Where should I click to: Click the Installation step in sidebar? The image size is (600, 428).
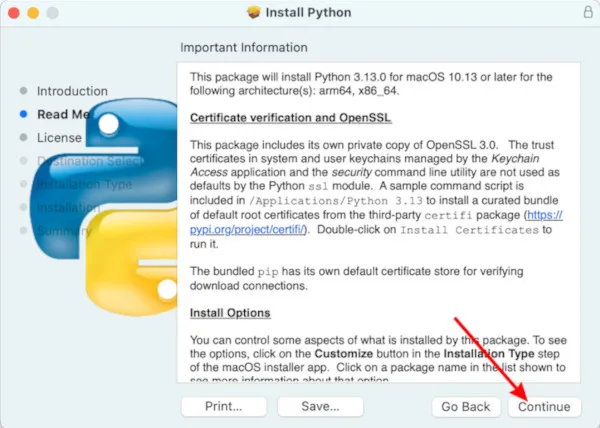[68, 207]
